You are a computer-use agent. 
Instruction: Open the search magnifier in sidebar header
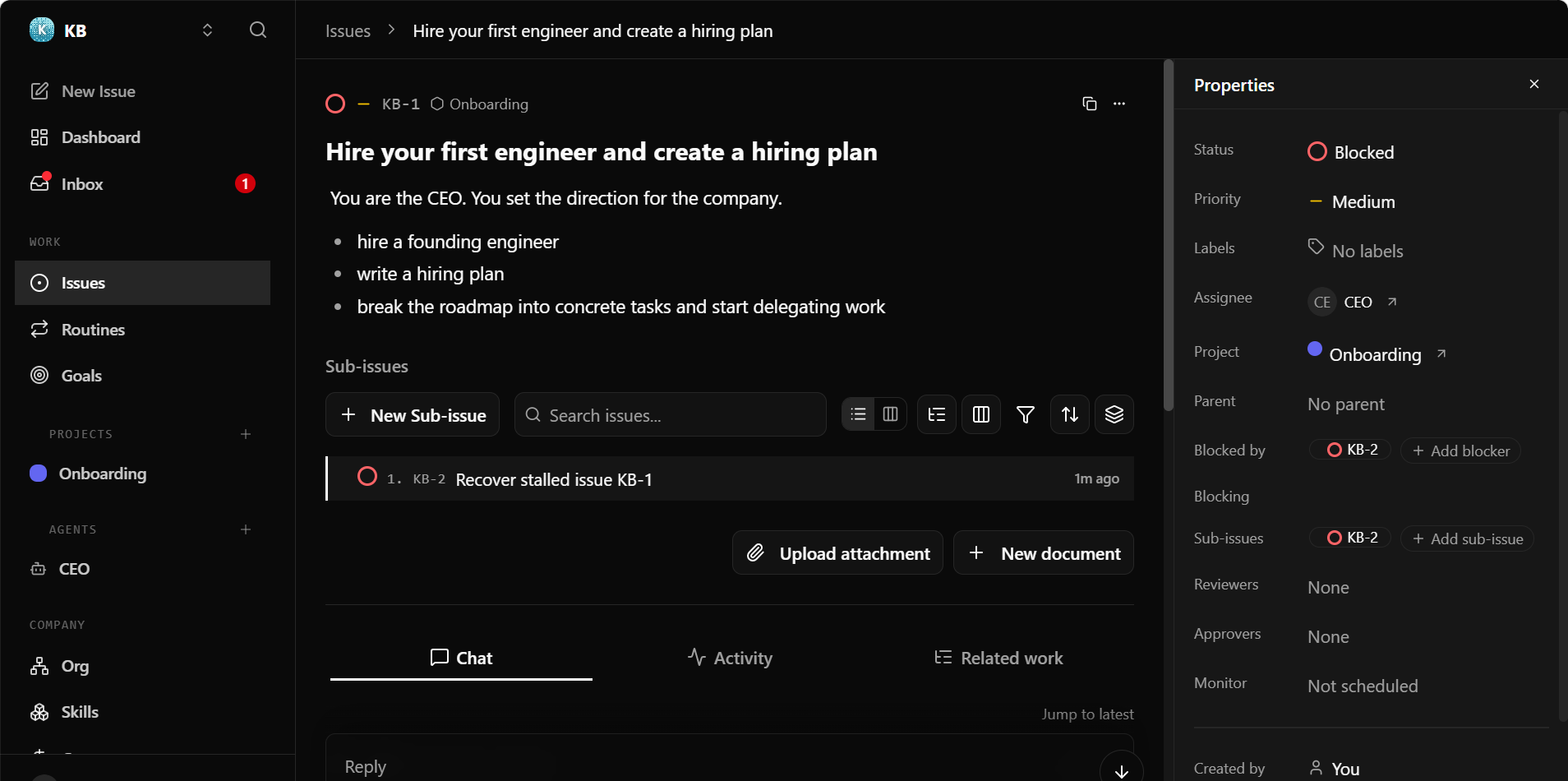[258, 30]
